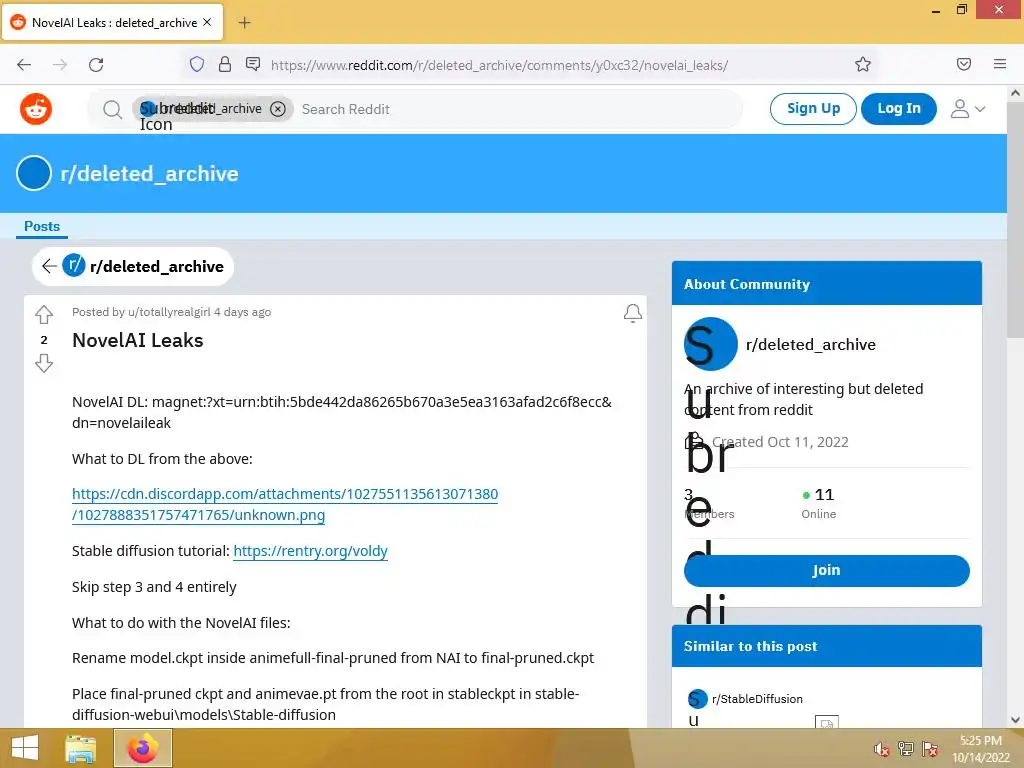Screen dimensions: 1024x768
Task: Toggle post notifications with bell icon
Action: click(632, 313)
